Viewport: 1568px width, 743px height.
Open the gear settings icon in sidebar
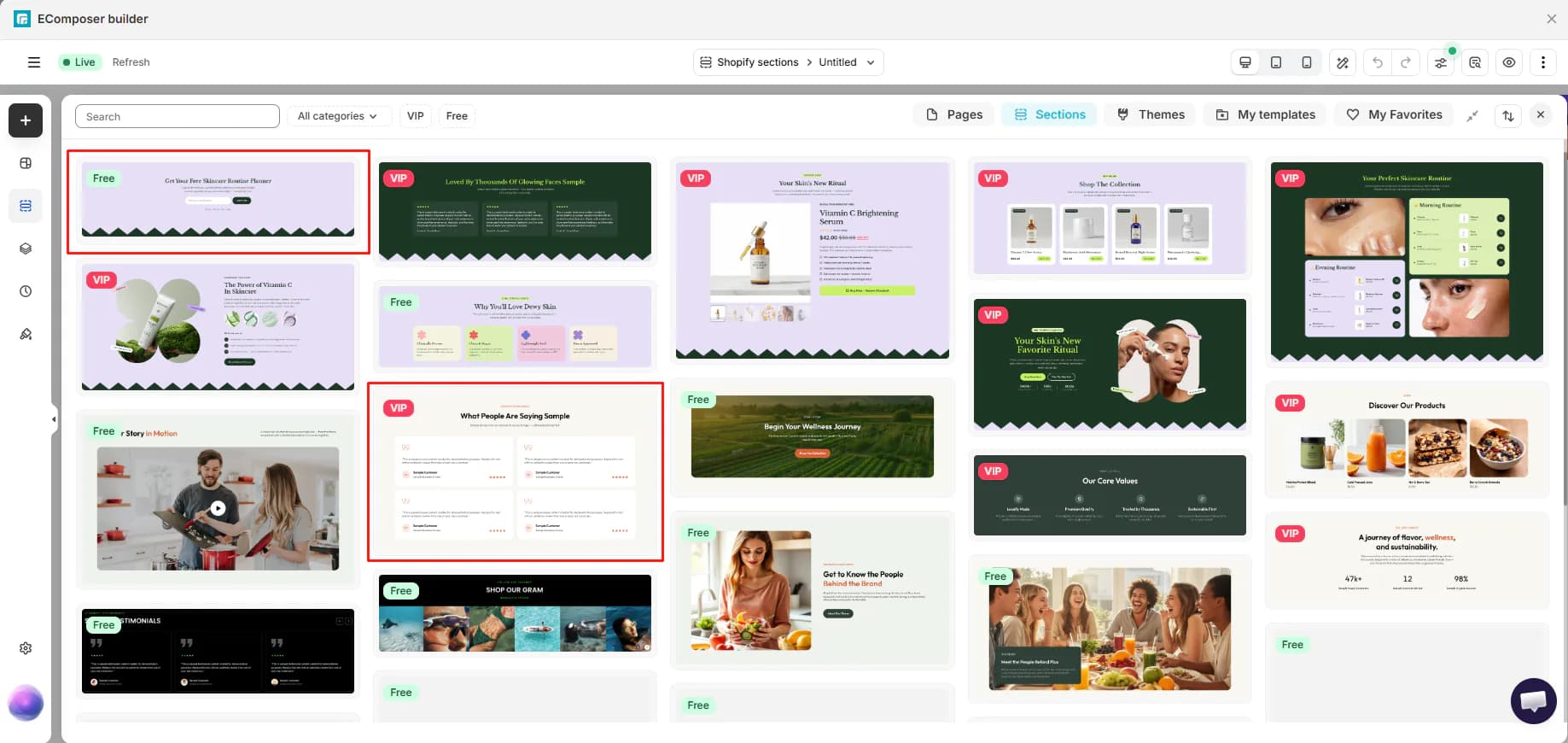point(26,648)
